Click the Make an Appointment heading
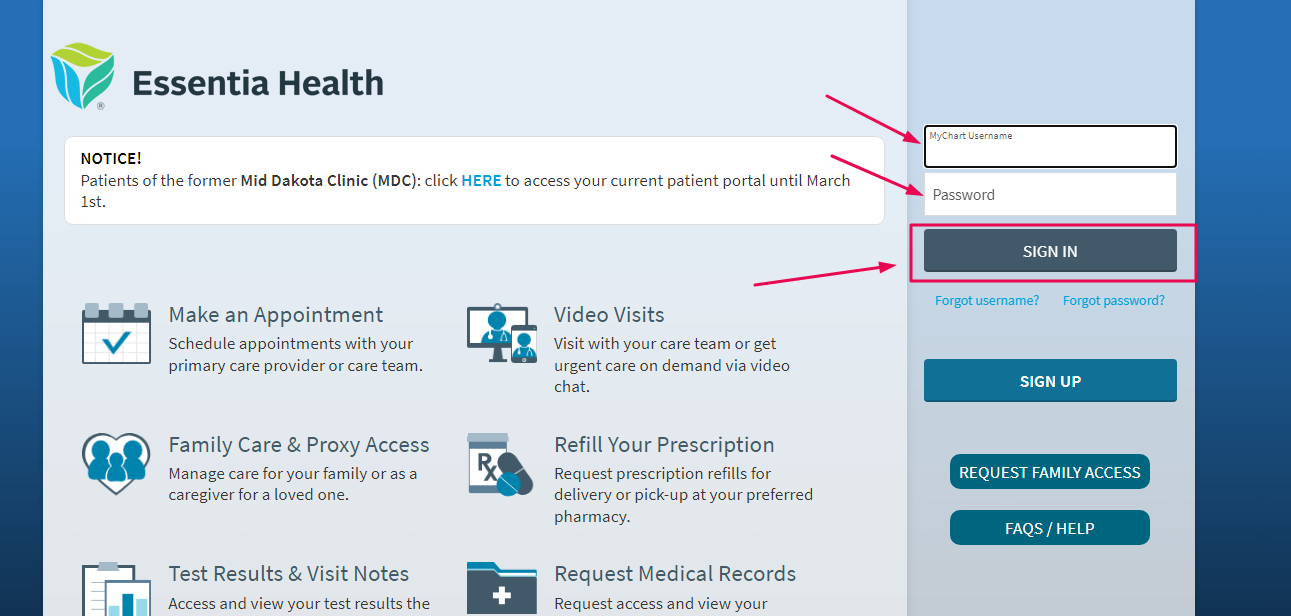 click(x=276, y=315)
